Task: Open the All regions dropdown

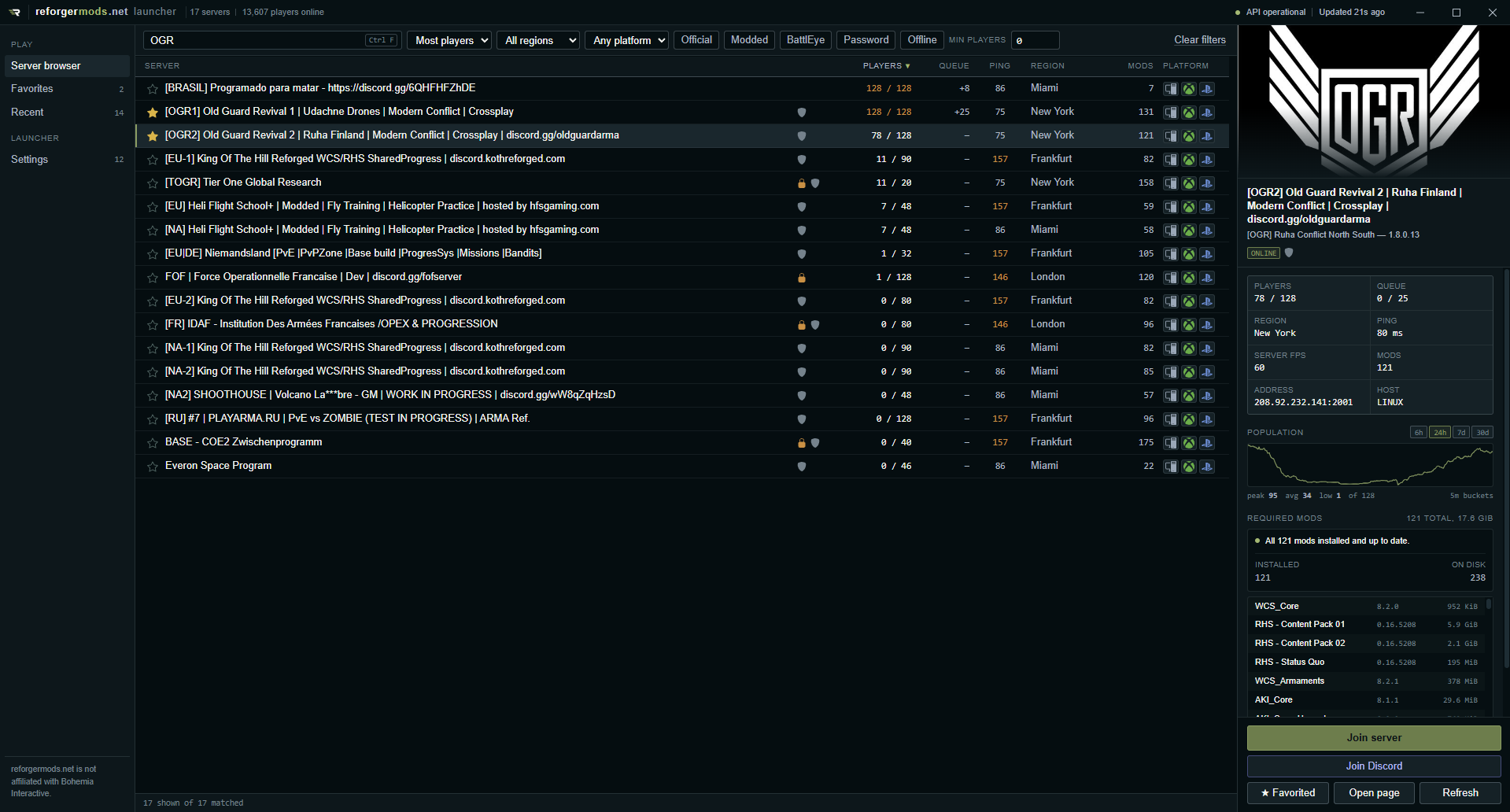Action: coord(538,40)
